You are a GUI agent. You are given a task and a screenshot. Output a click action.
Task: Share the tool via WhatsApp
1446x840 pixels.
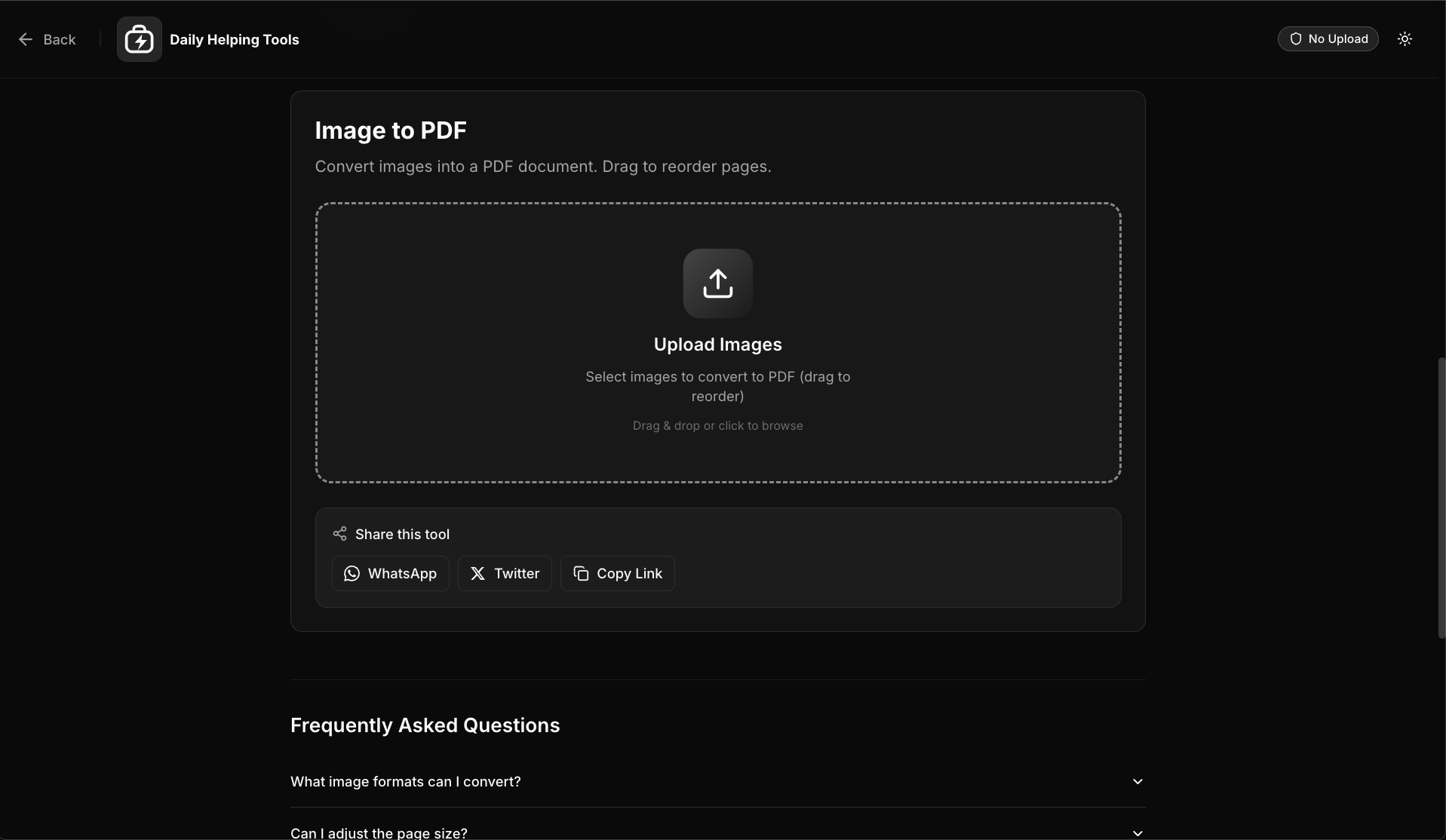[x=390, y=573]
